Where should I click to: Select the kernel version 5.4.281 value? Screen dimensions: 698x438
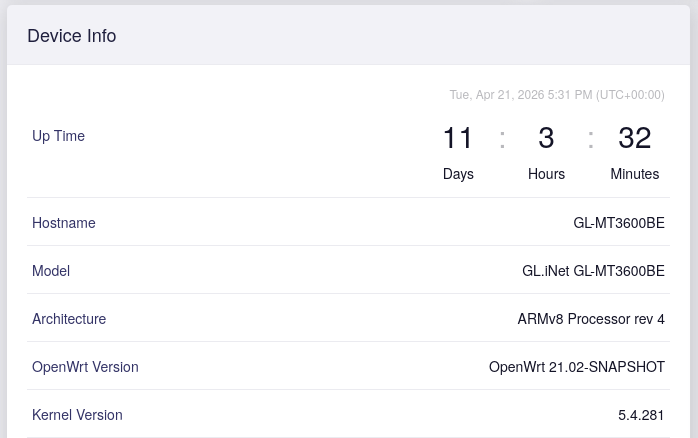point(641,415)
